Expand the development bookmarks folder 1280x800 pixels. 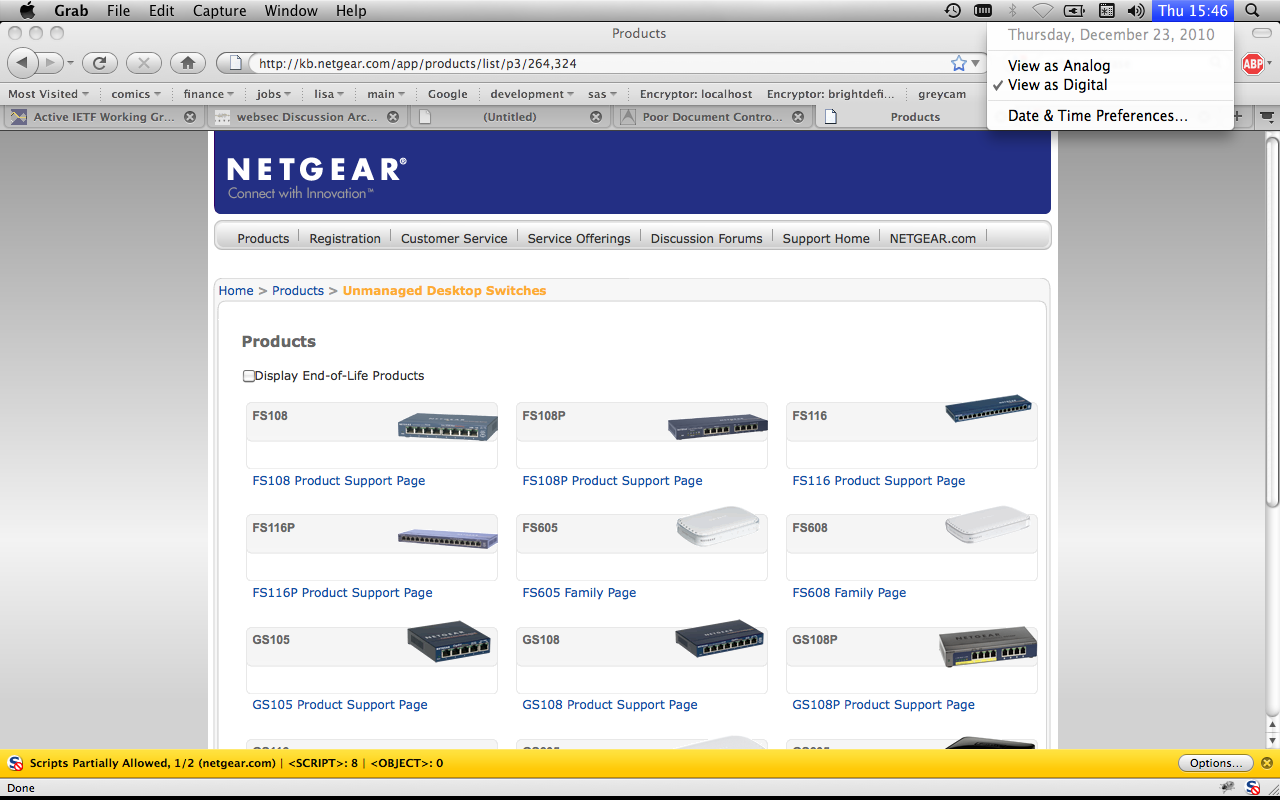[533, 94]
